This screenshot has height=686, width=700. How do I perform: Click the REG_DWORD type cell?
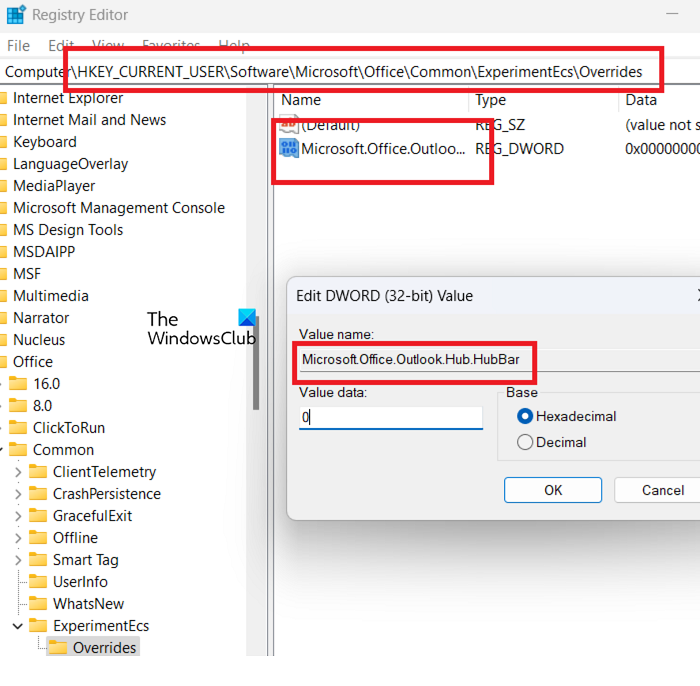pyautogui.click(x=519, y=148)
